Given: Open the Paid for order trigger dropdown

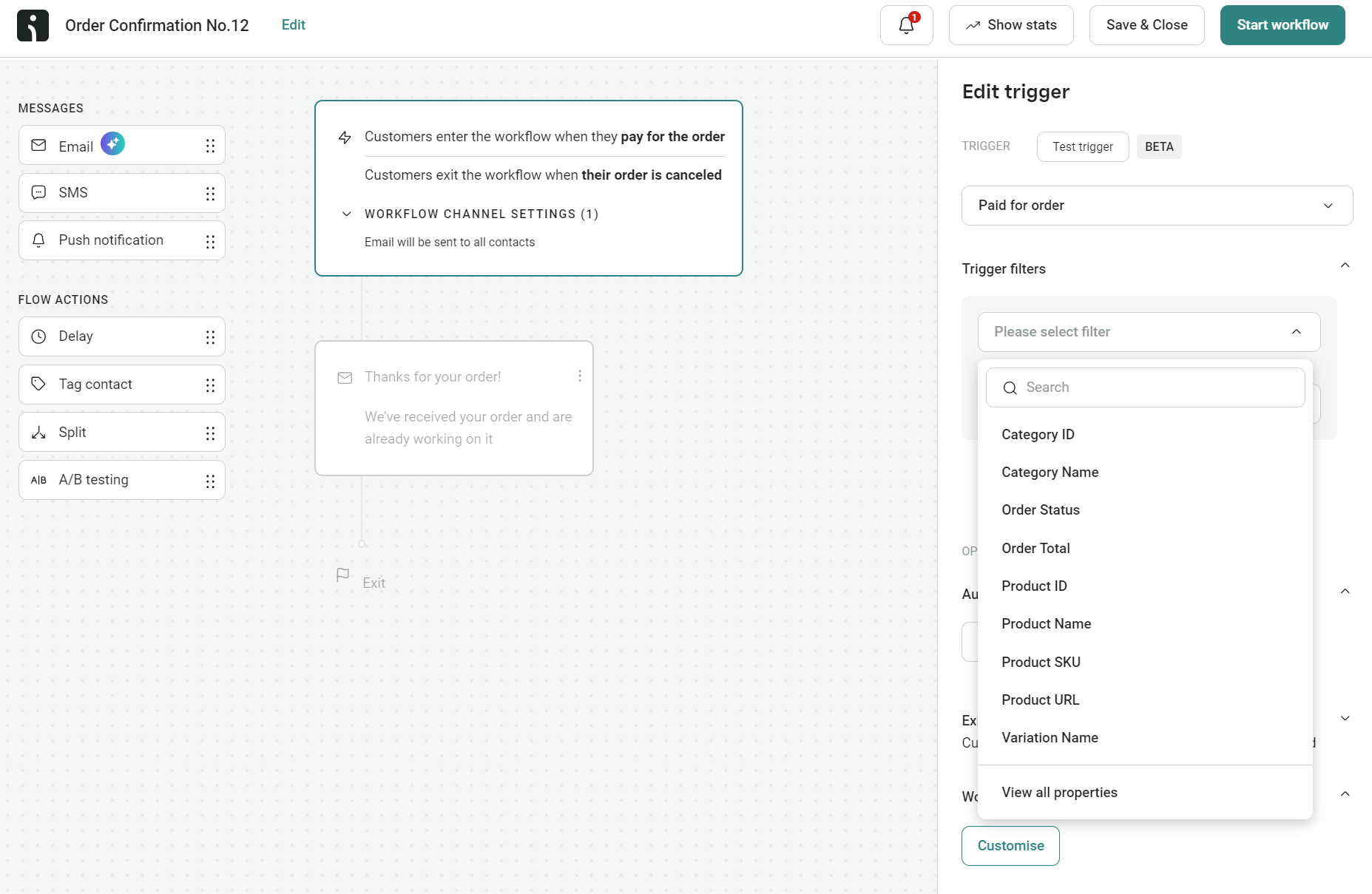Looking at the screenshot, I should point(1158,205).
